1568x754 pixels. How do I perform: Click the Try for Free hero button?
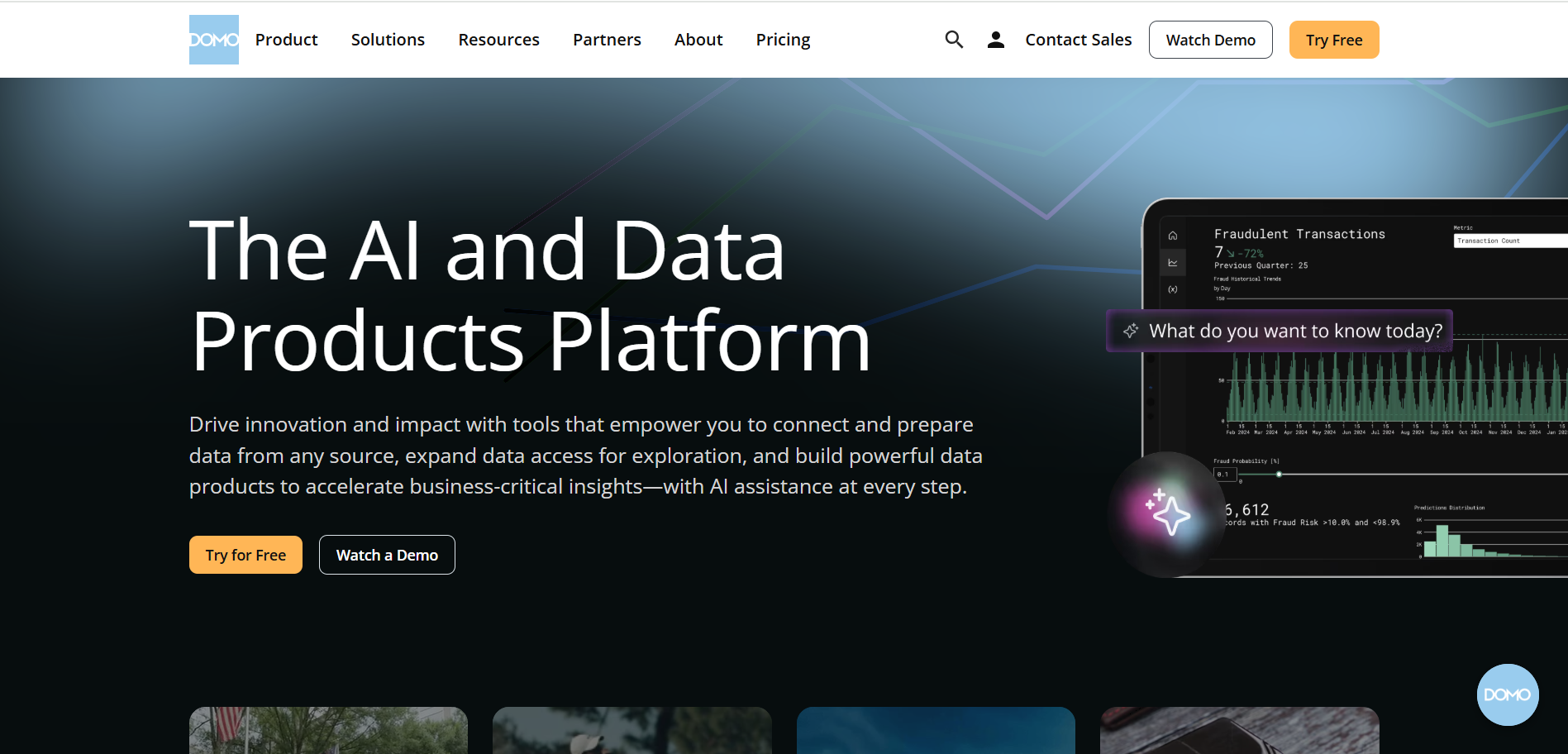click(x=245, y=555)
